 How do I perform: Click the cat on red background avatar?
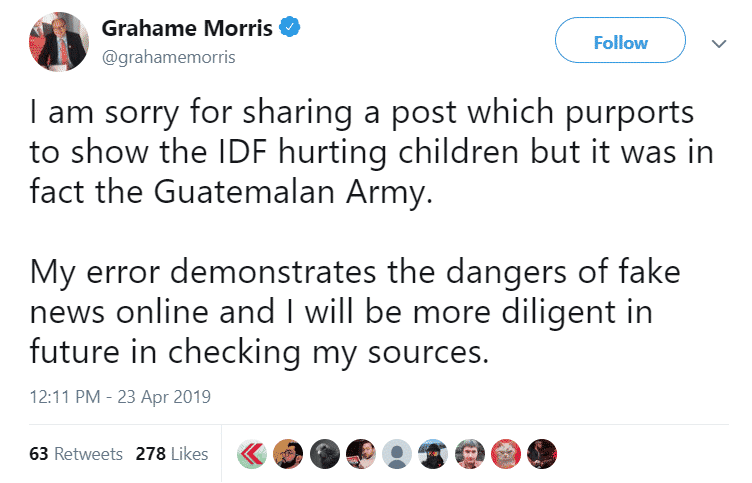tap(505, 453)
